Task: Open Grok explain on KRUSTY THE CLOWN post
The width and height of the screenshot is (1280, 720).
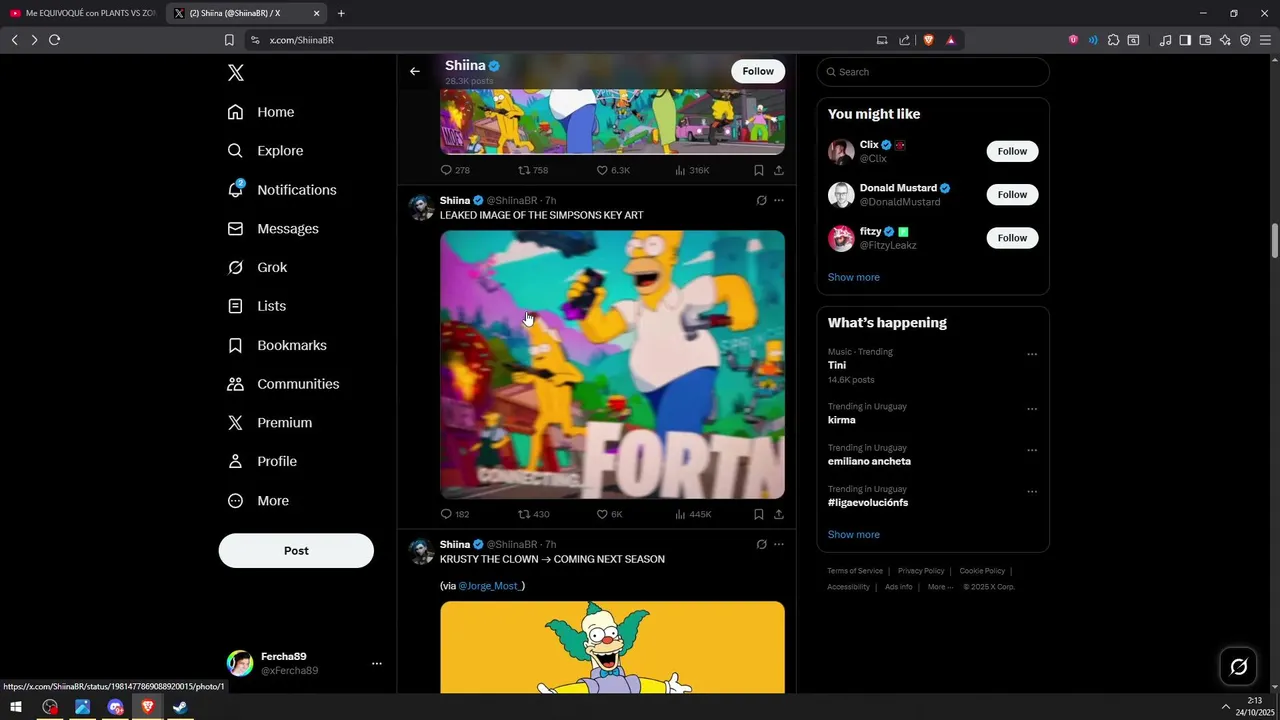Action: click(761, 544)
